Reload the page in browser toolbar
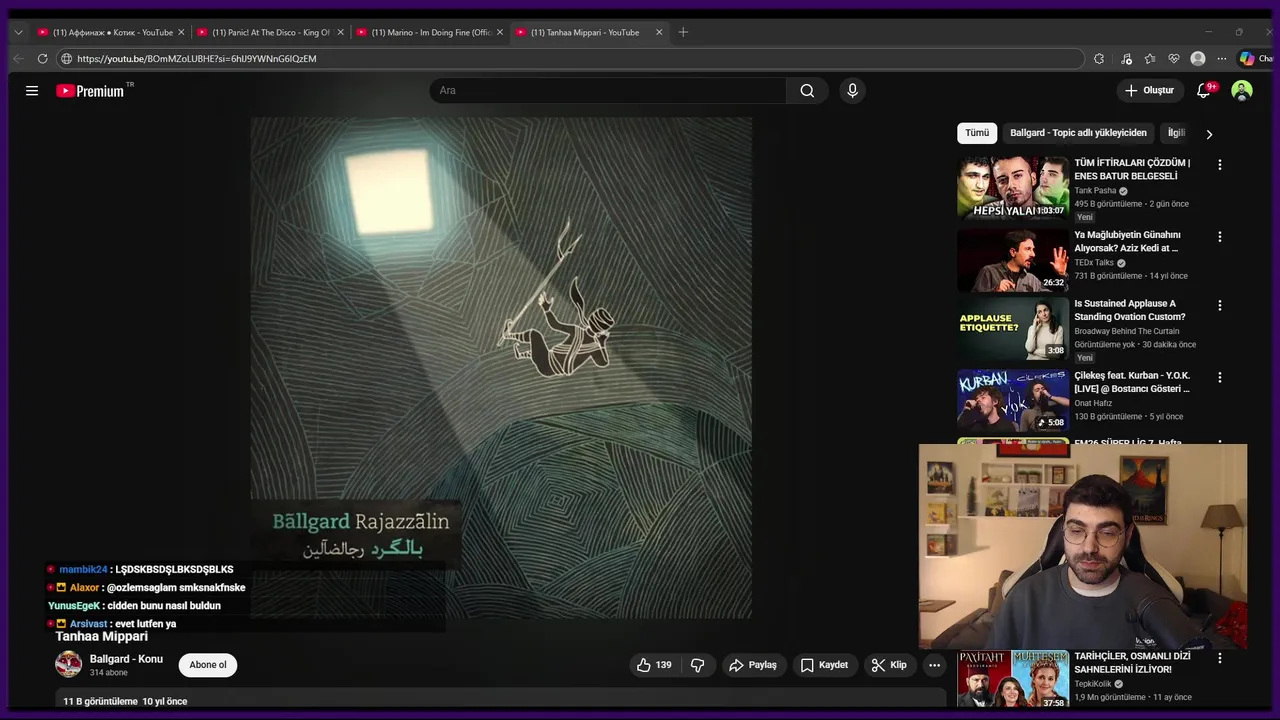This screenshot has width=1280, height=720. pyautogui.click(x=42, y=59)
